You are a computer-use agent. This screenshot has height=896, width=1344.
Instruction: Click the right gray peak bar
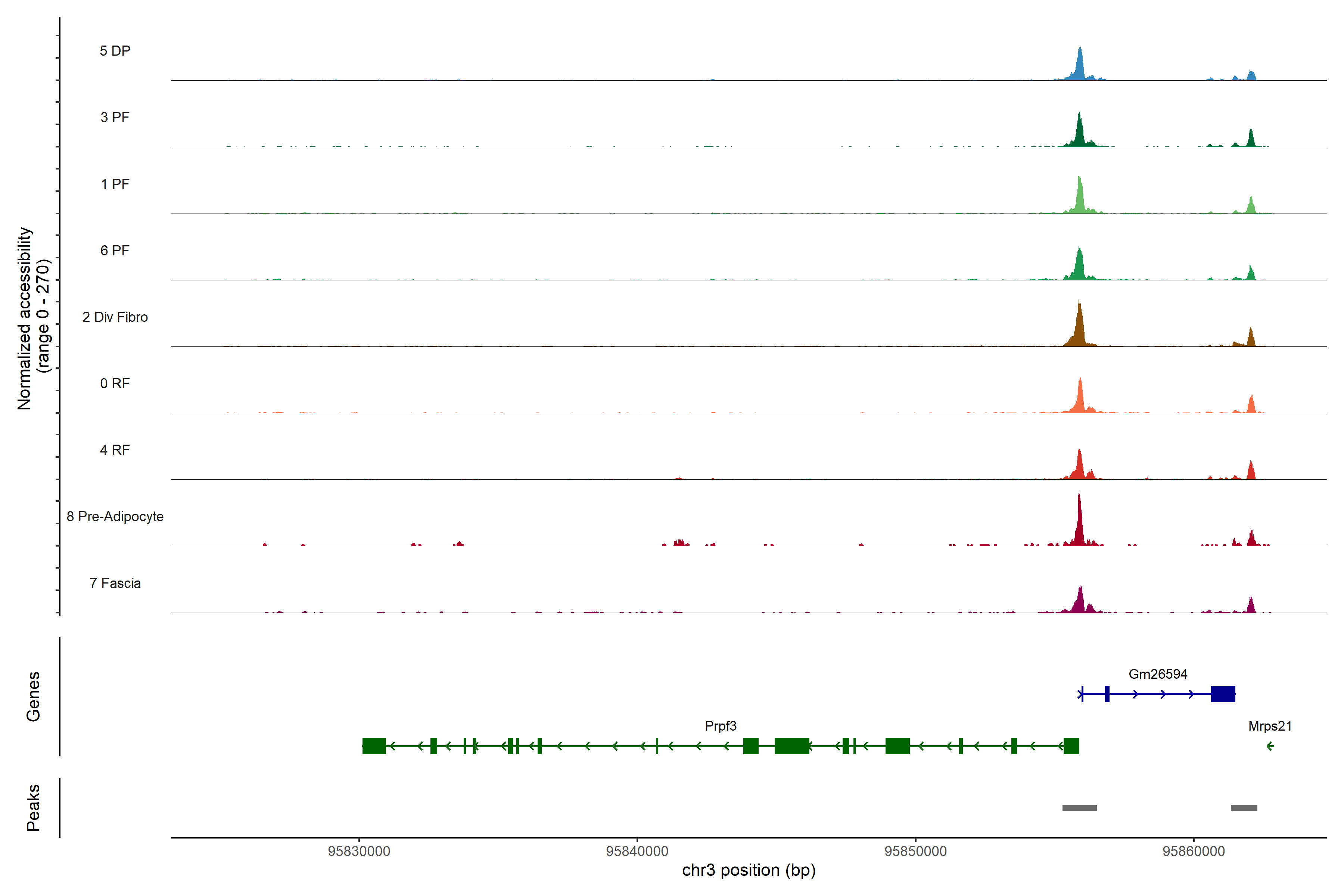1244,808
